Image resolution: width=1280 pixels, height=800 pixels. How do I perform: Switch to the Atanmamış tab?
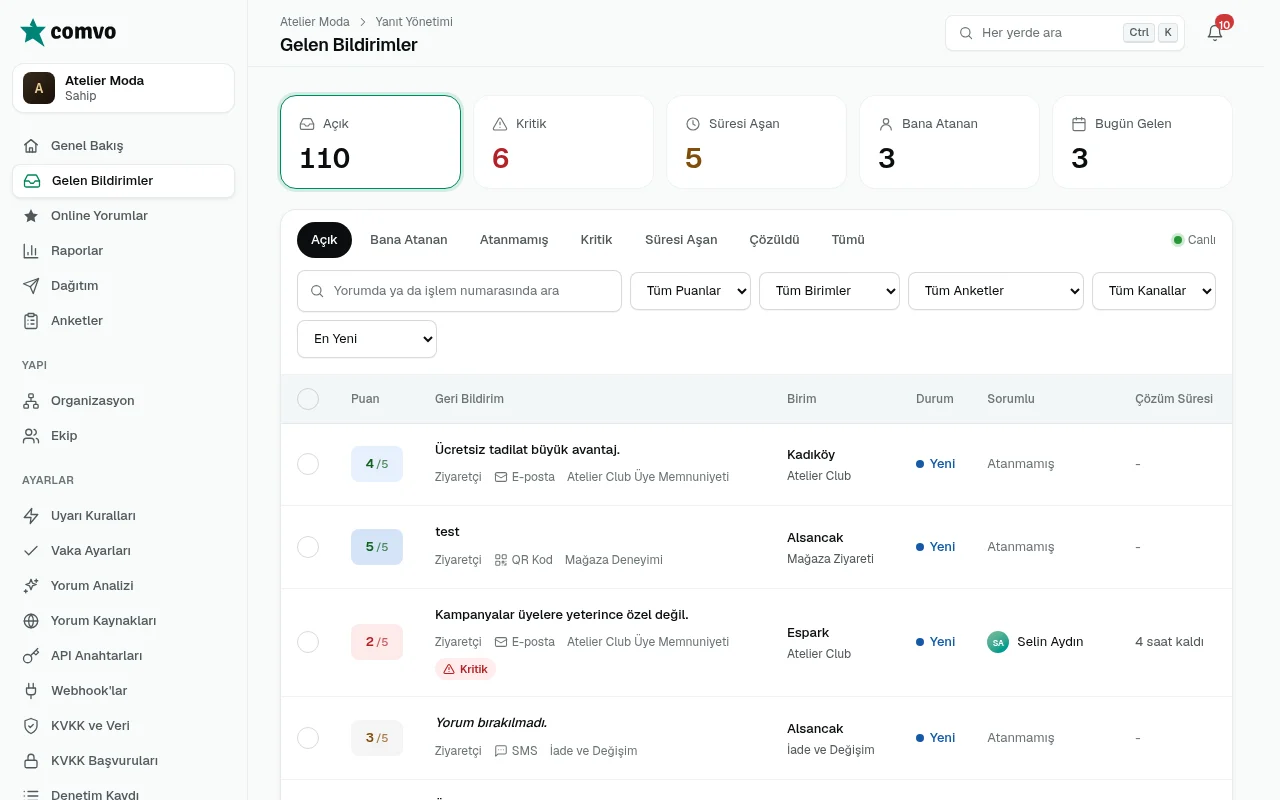point(514,240)
